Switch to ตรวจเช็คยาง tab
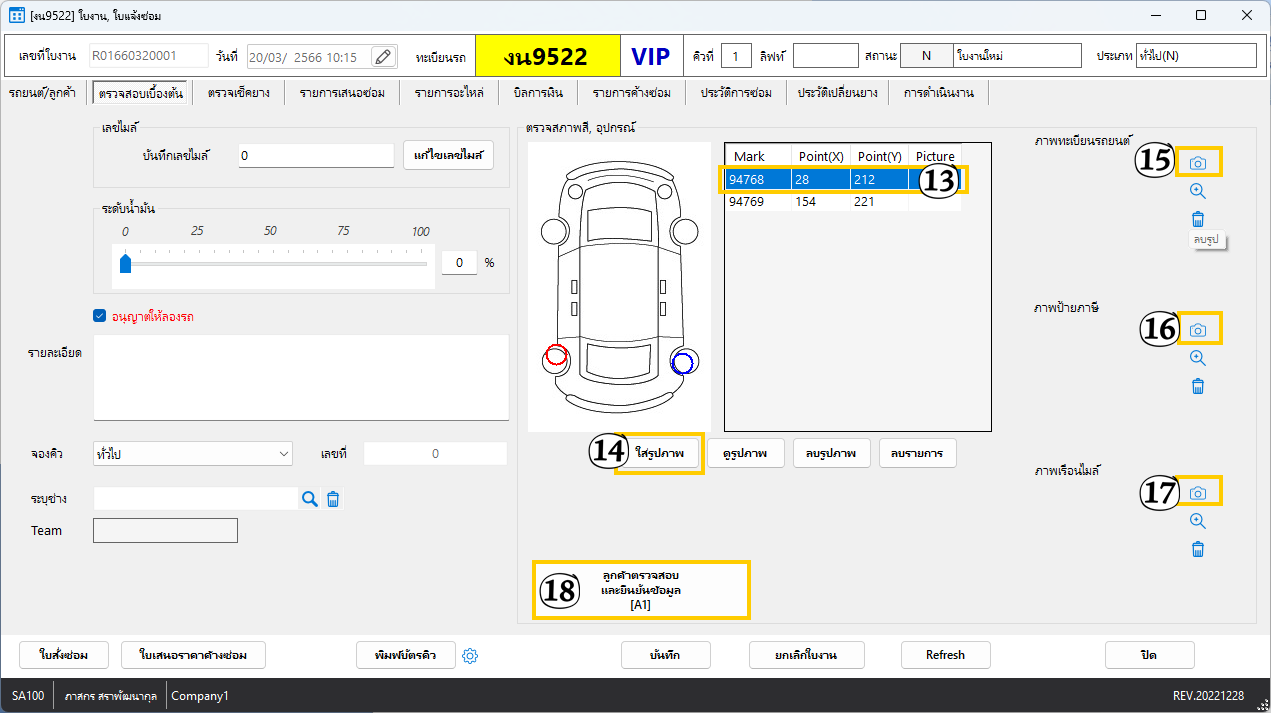The image size is (1271, 713). click(239, 93)
